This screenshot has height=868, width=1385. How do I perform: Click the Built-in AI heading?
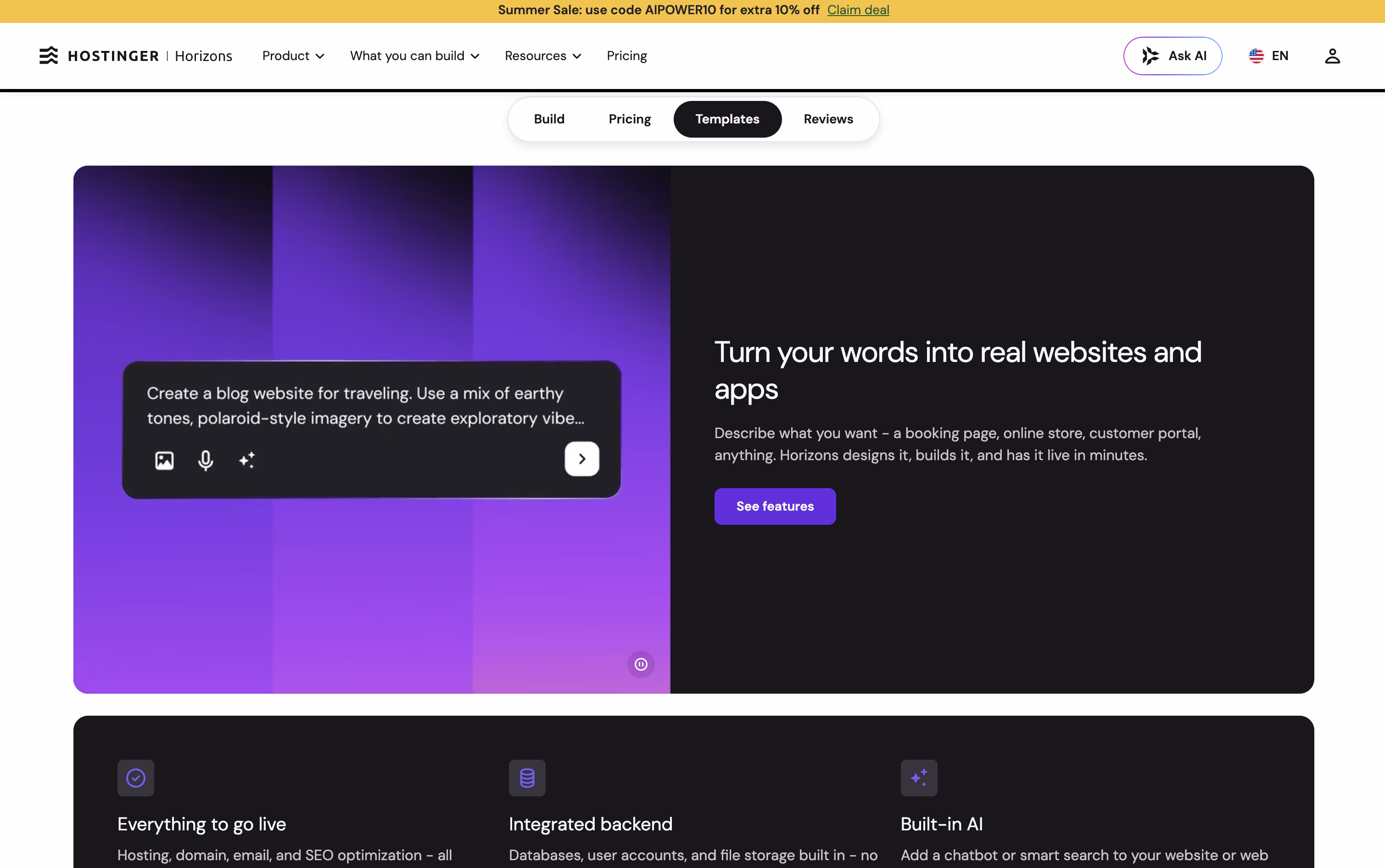[x=942, y=824]
